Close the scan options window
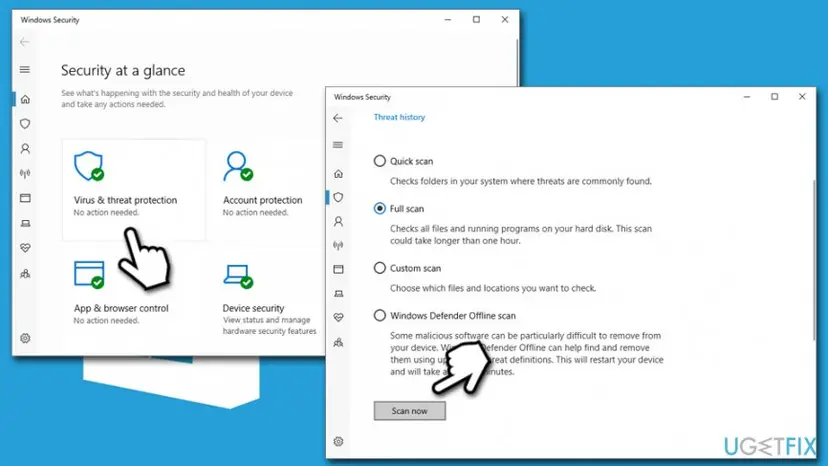Image resolution: width=828 pixels, height=466 pixels. pyautogui.click(x=802, y=97)
